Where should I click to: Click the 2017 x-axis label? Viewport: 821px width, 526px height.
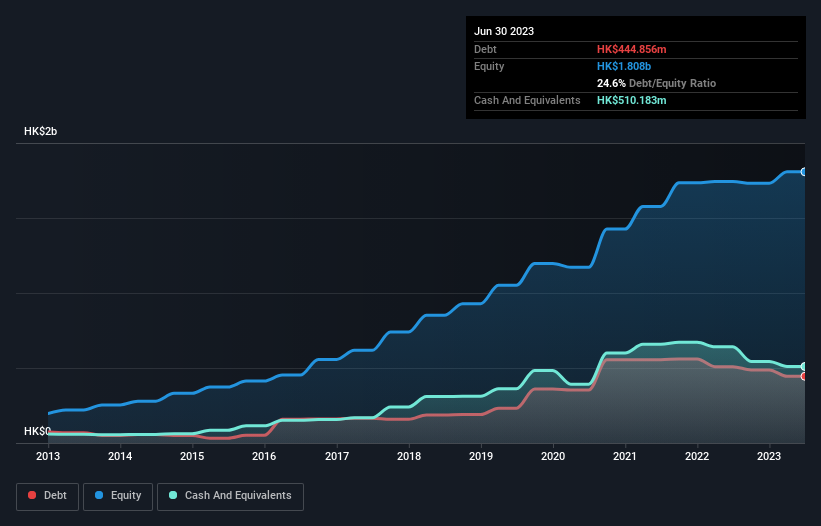337,456
